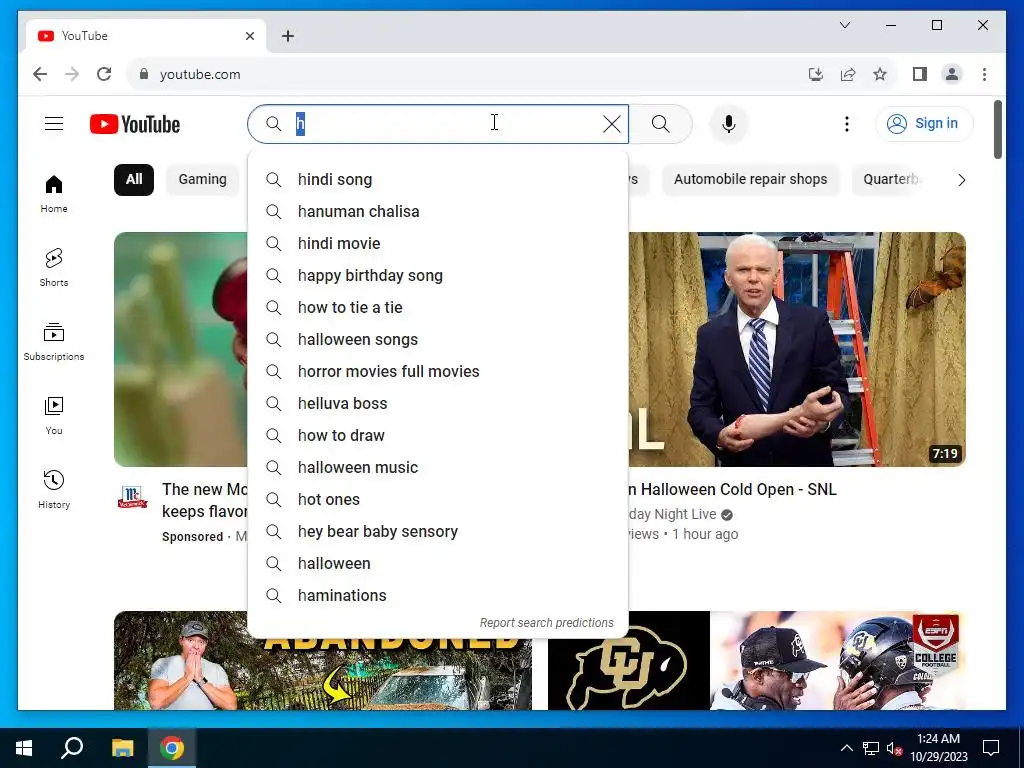Screen dimensions: 1024x768
Task: Open the Halloween Cold Open - SNL title
Action: coord(732,490)
